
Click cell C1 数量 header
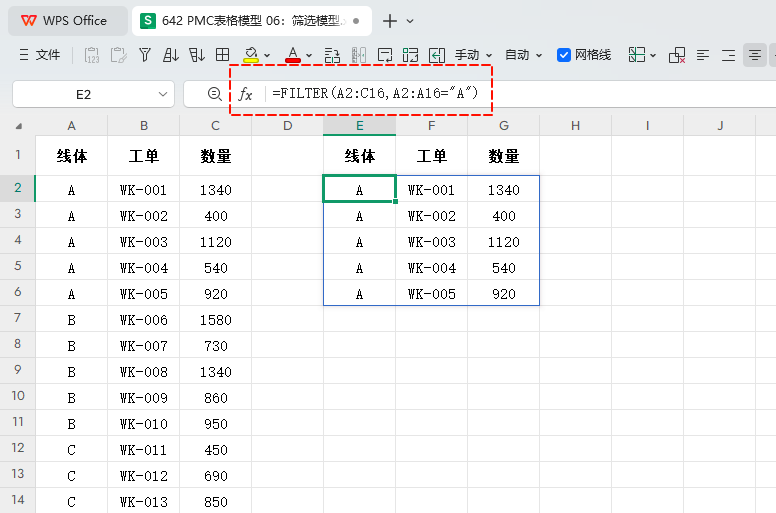216,156
